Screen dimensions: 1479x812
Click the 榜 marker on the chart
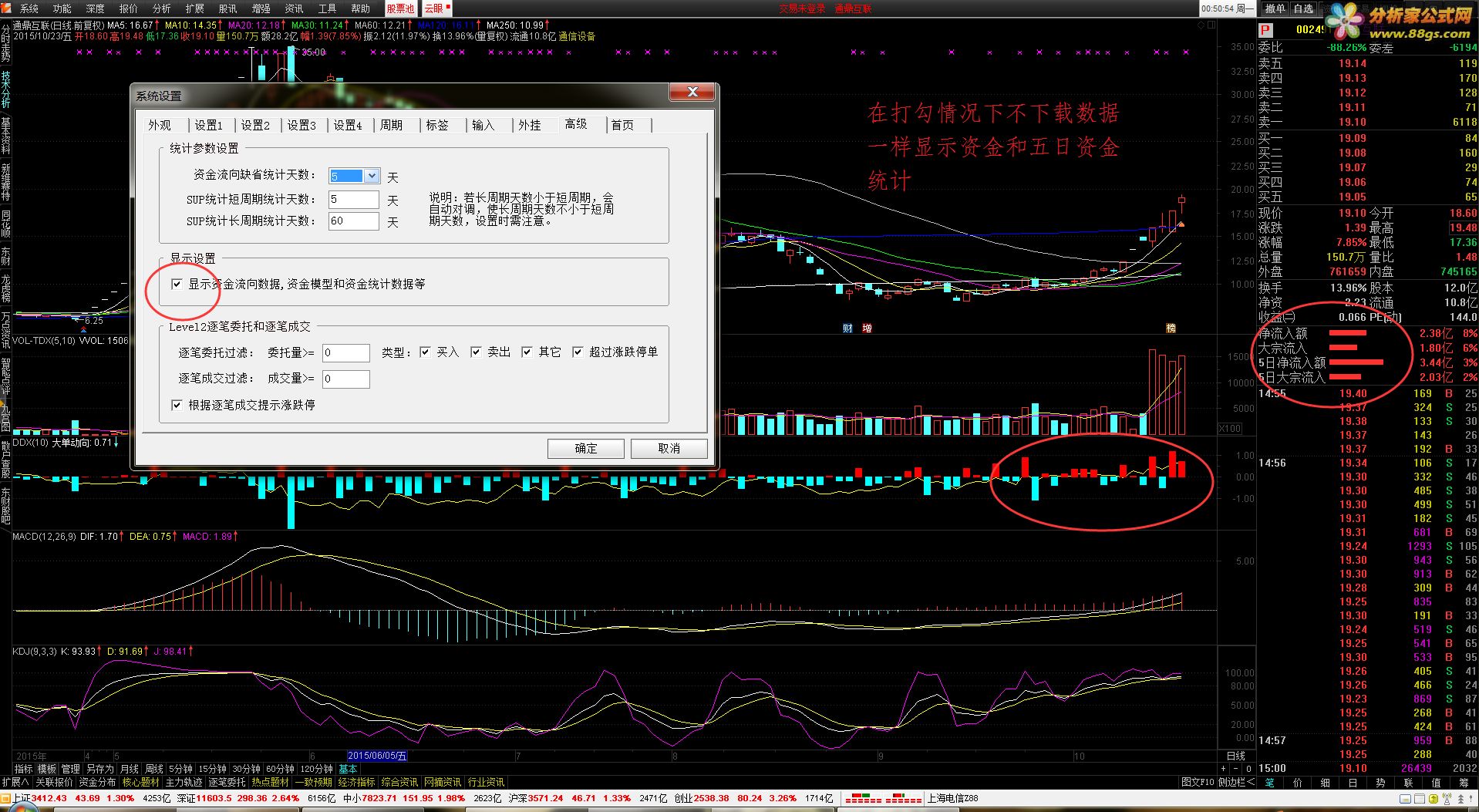1171,329
